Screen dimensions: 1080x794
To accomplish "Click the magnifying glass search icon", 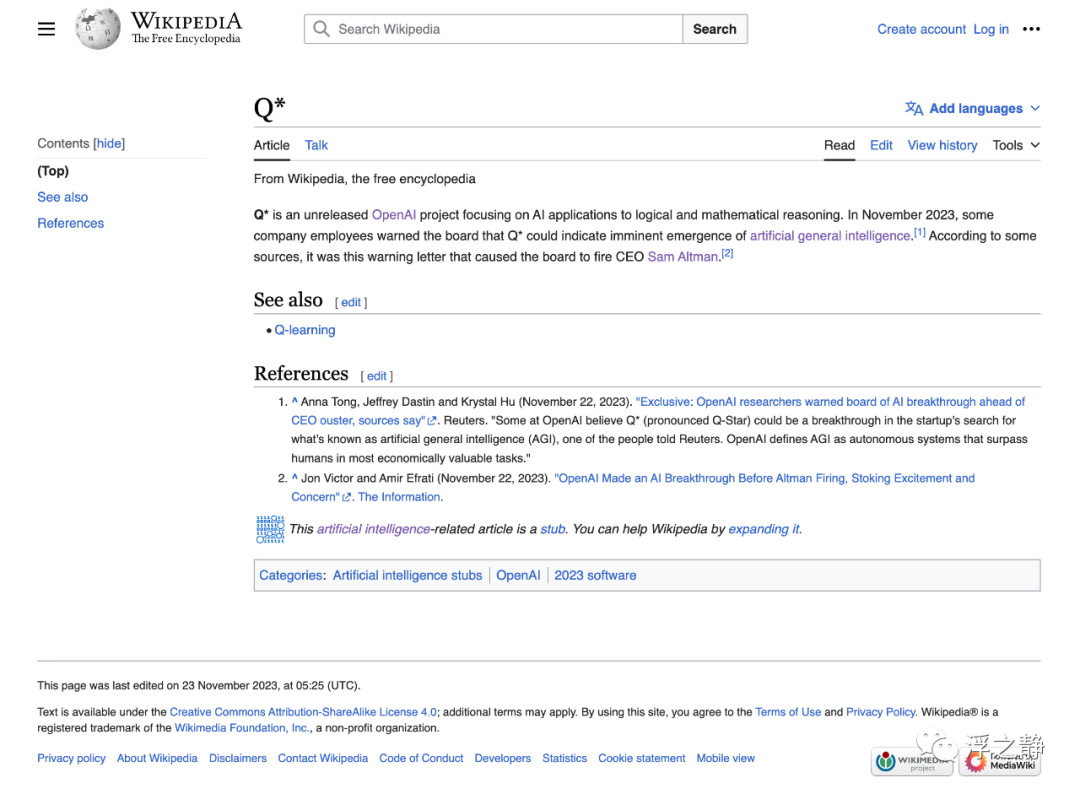I will point(321,29).
